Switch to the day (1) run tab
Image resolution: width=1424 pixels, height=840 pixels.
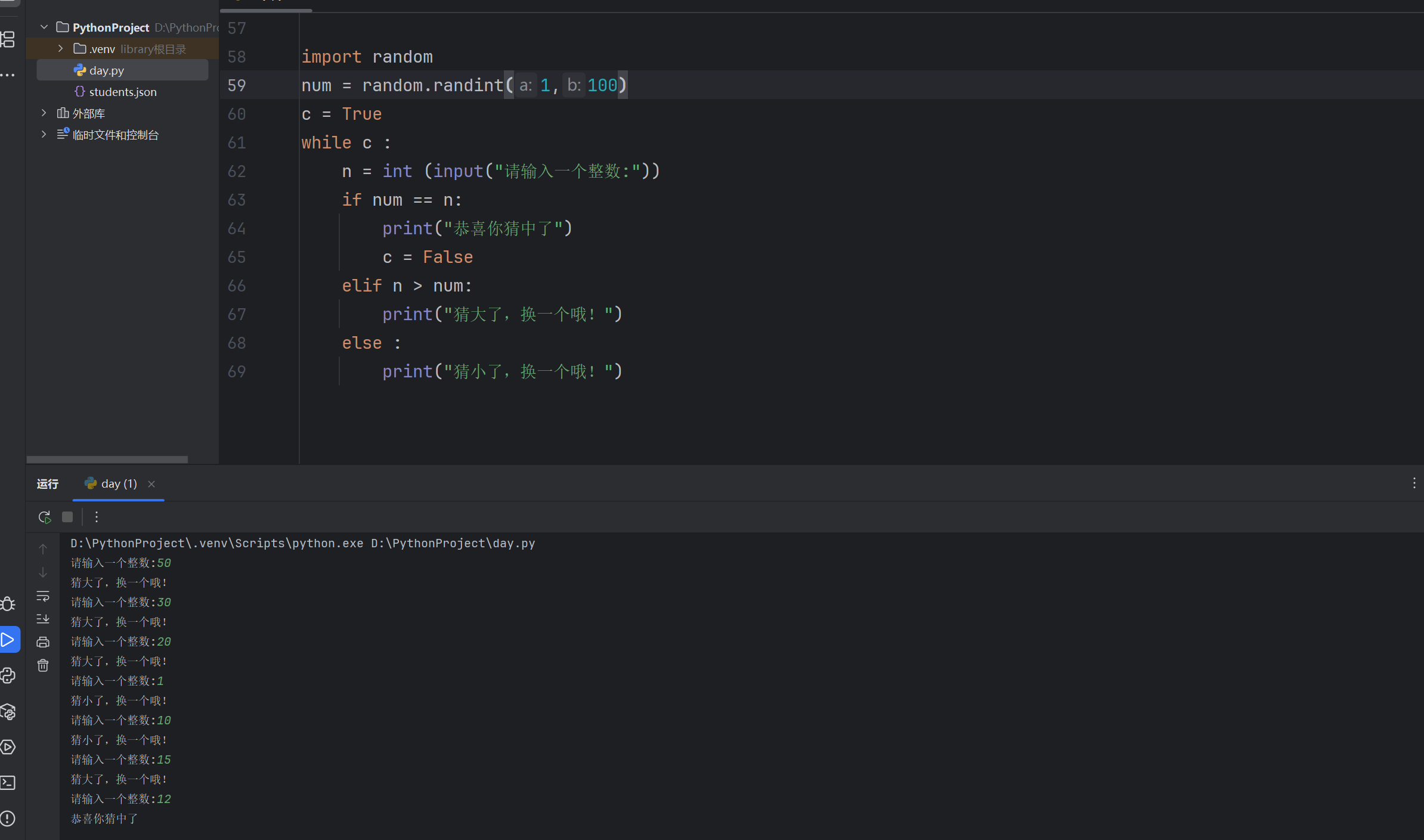point(117,483)
